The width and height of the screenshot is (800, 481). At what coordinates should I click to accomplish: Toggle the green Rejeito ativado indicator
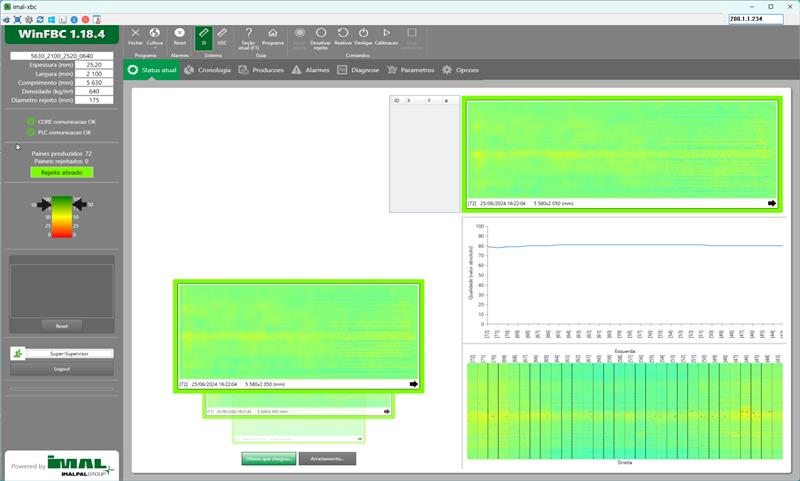click(x=62, y=172)
